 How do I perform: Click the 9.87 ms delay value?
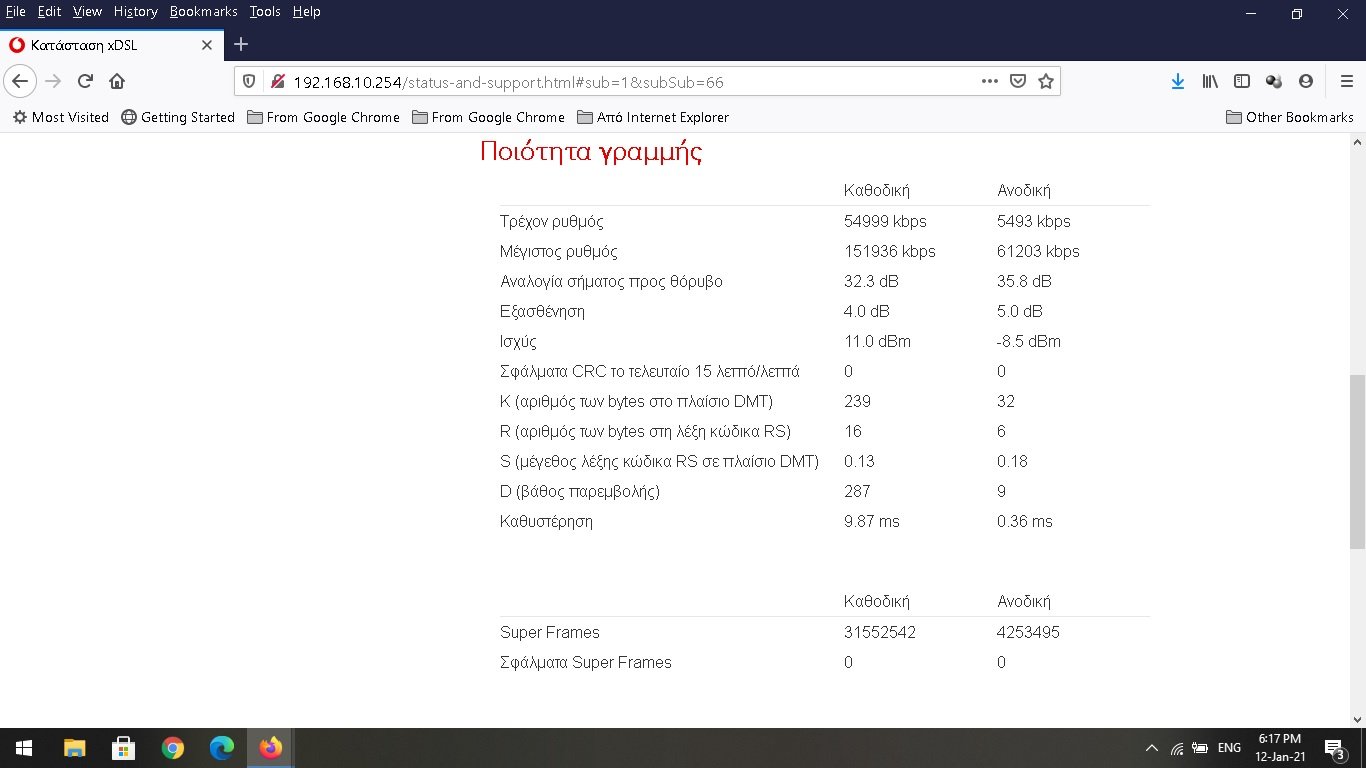click(872, 521)
